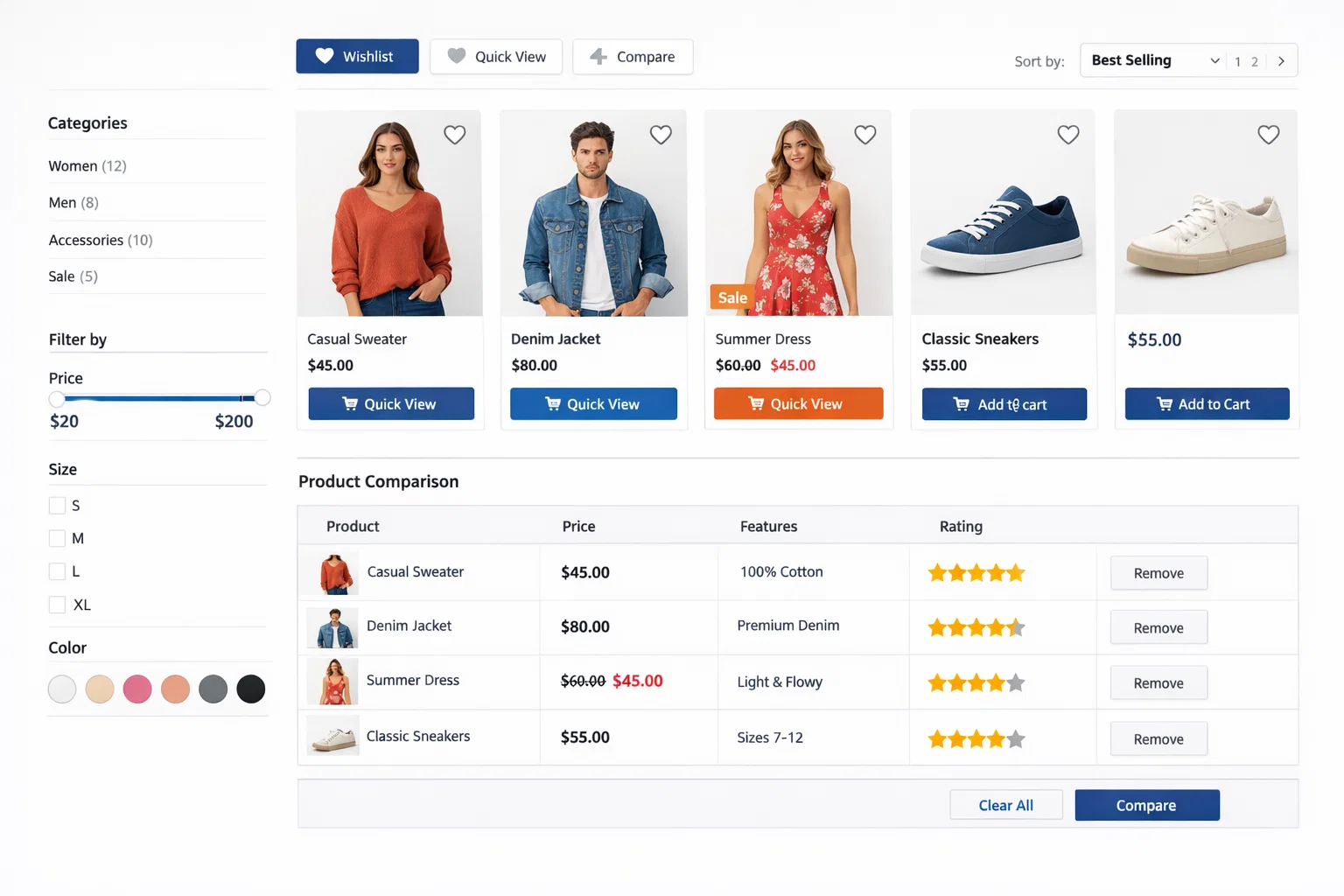Image resolution: width=1344 pixels, height=896 pixels.
Task: Pick the pink color swatch
Action: (137, 689)
